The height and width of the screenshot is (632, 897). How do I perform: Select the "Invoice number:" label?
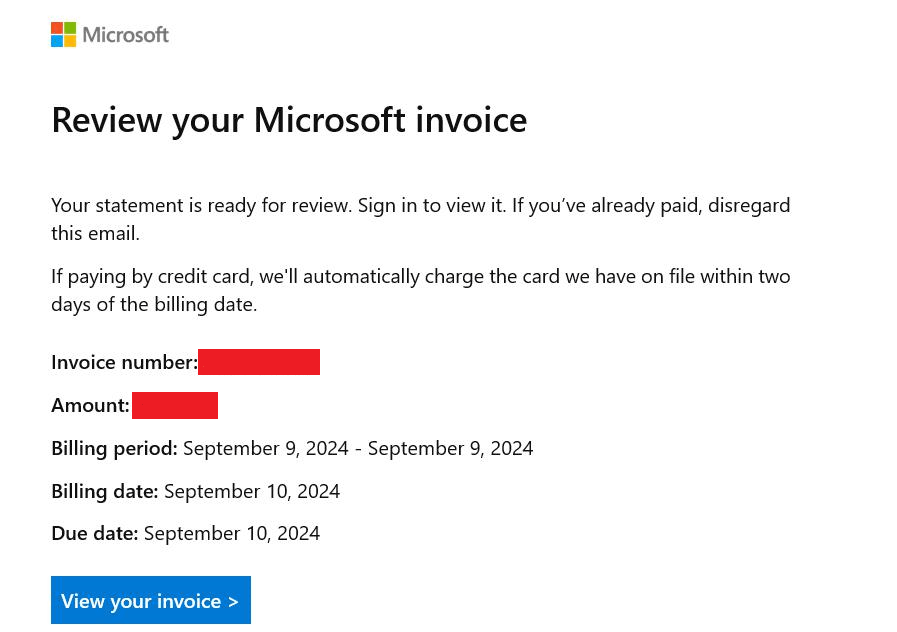(x=124, y=362)
